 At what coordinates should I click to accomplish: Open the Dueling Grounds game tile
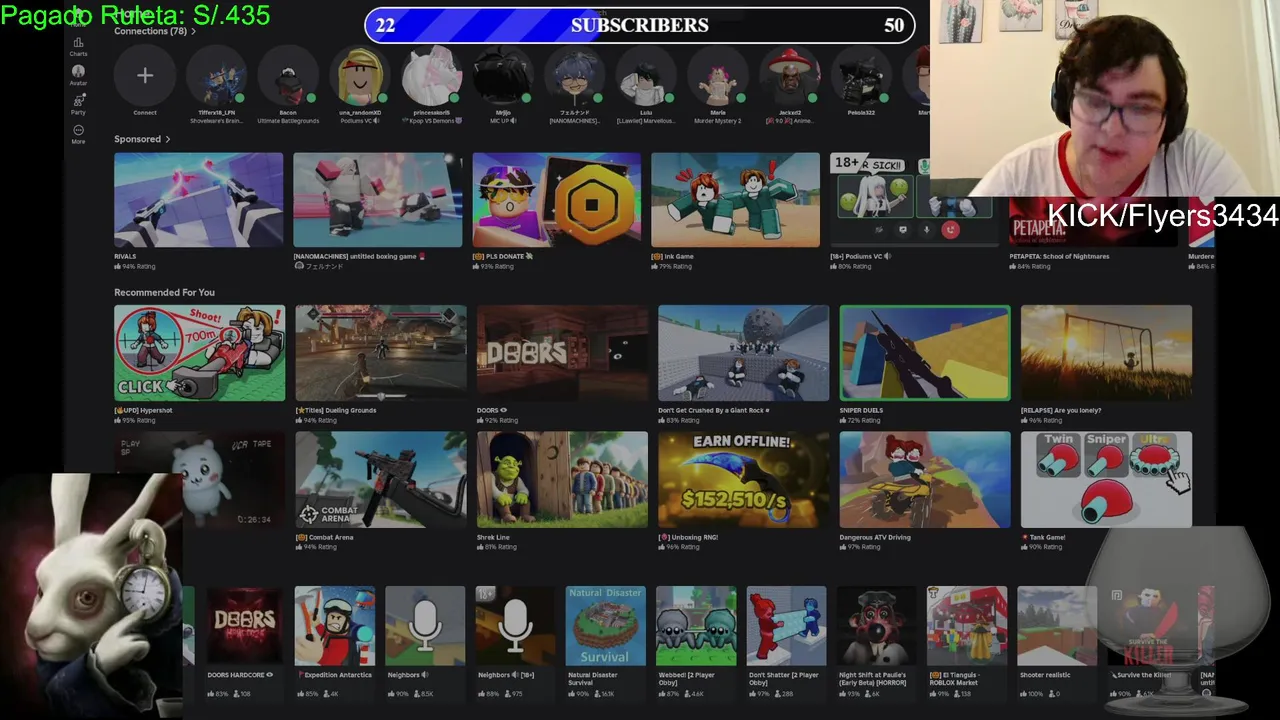pyautogui.click(x=381, y=353)
